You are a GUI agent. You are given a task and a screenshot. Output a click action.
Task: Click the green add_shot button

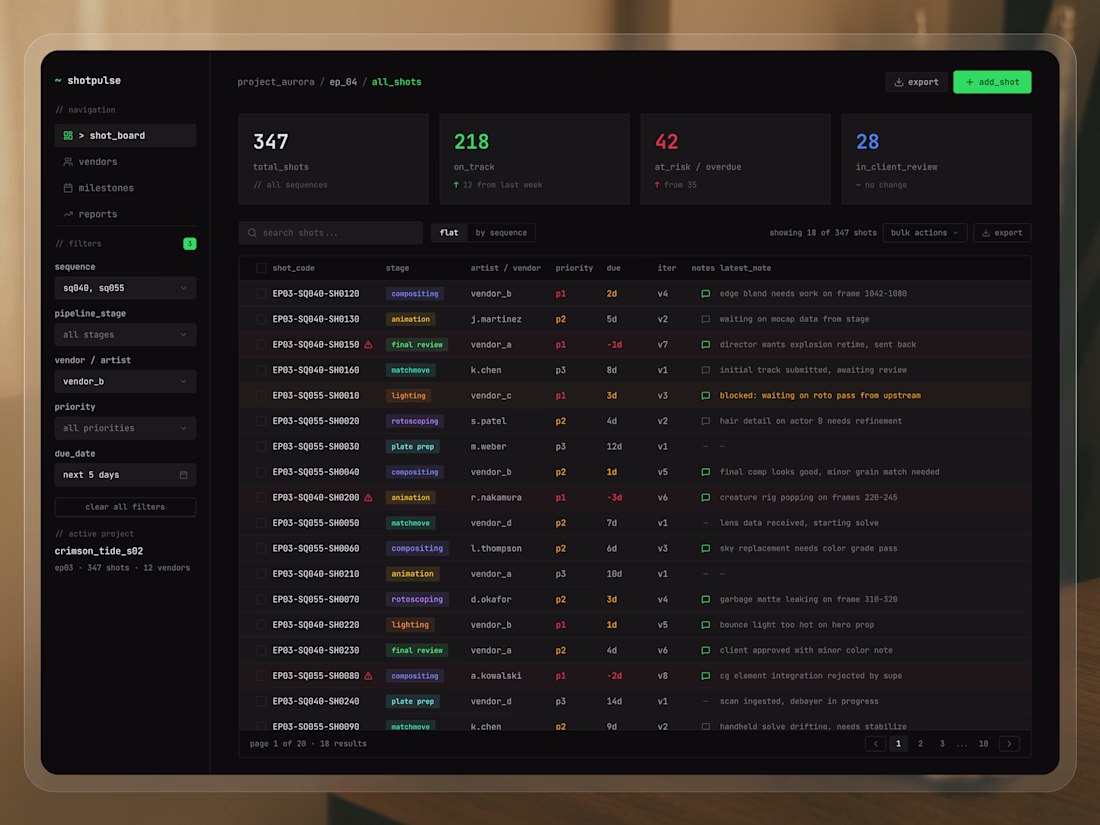992,82
